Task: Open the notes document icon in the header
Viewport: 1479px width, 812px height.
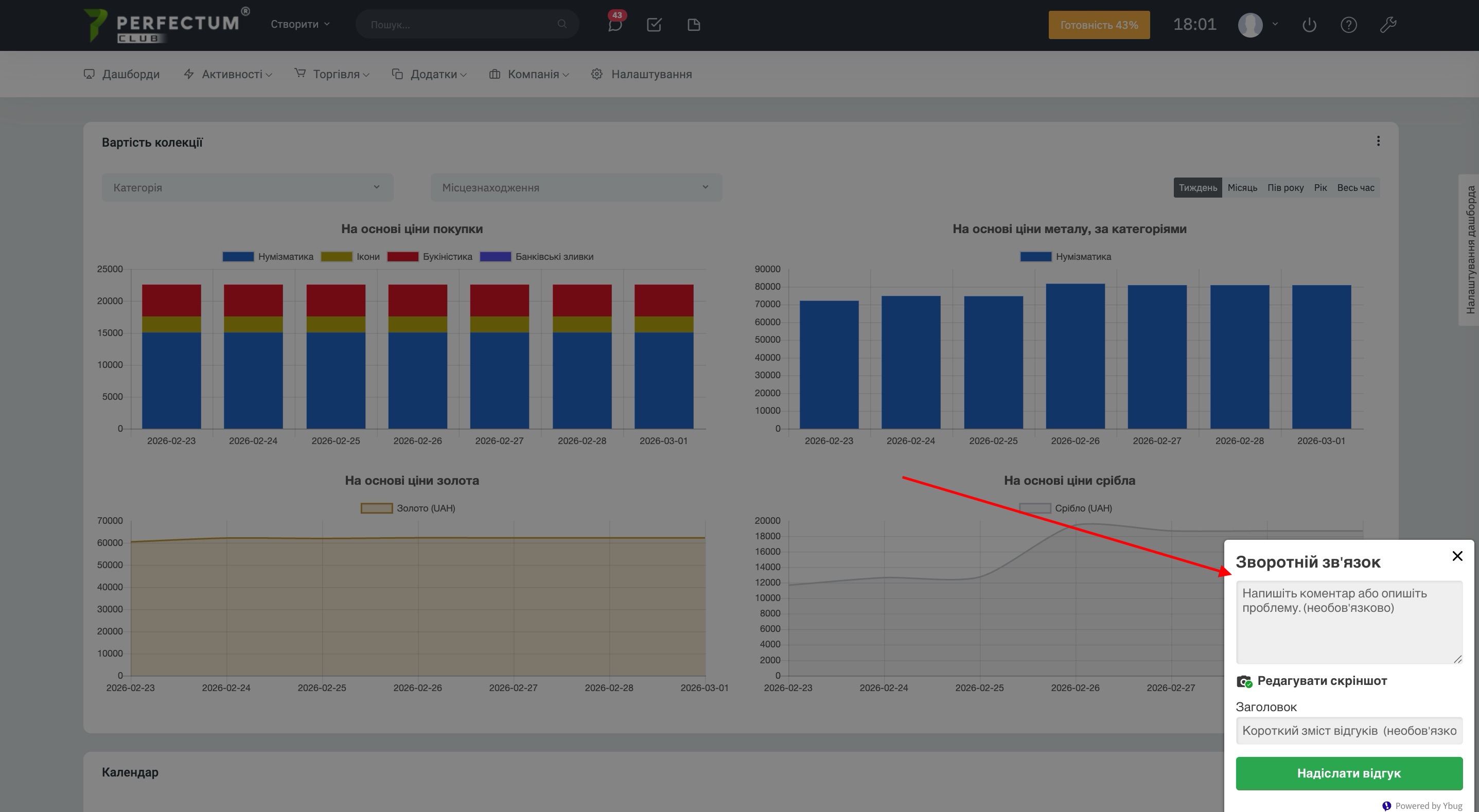Action: 694,25
